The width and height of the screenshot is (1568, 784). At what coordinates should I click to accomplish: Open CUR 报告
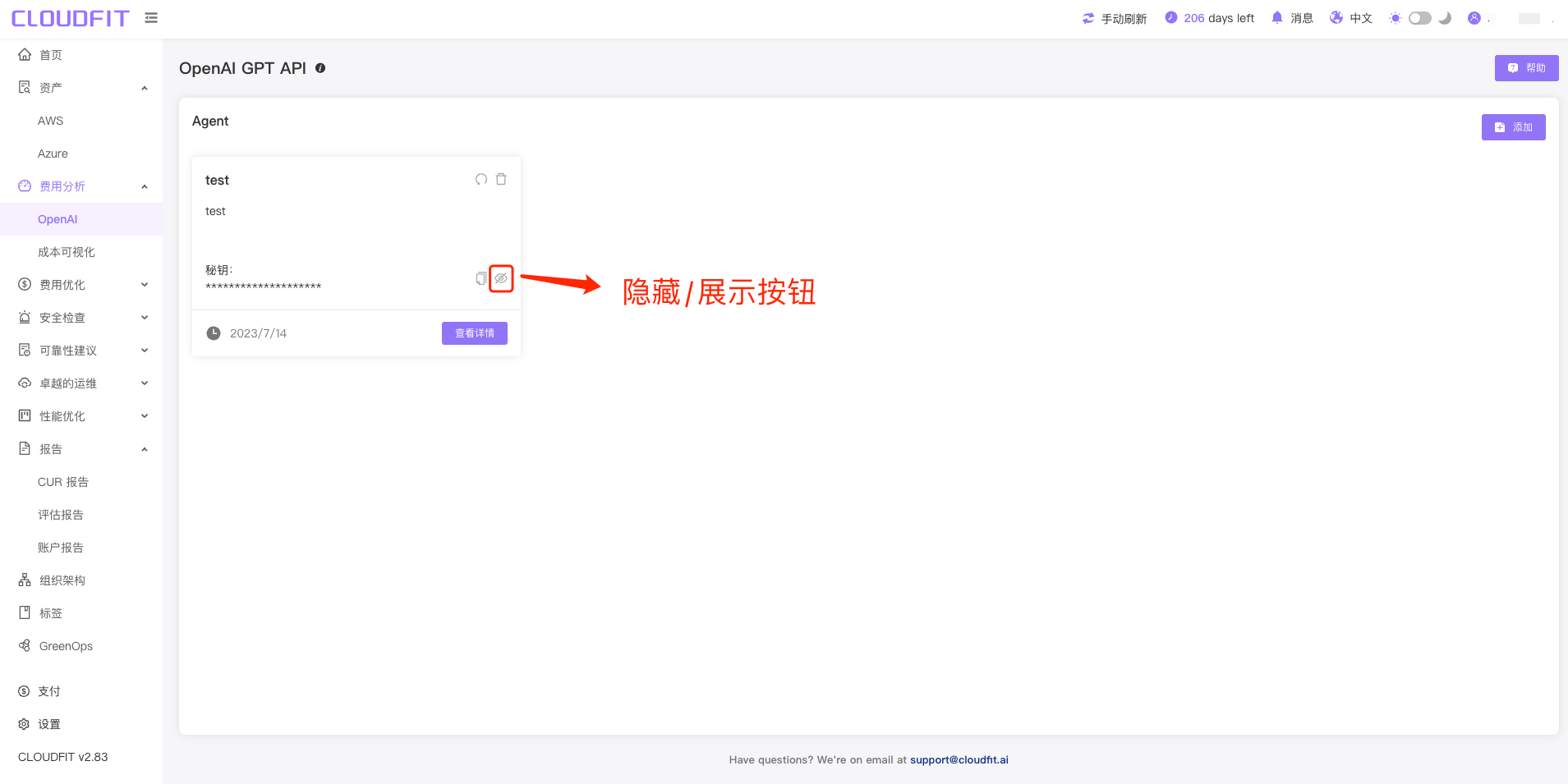(81, 482)
